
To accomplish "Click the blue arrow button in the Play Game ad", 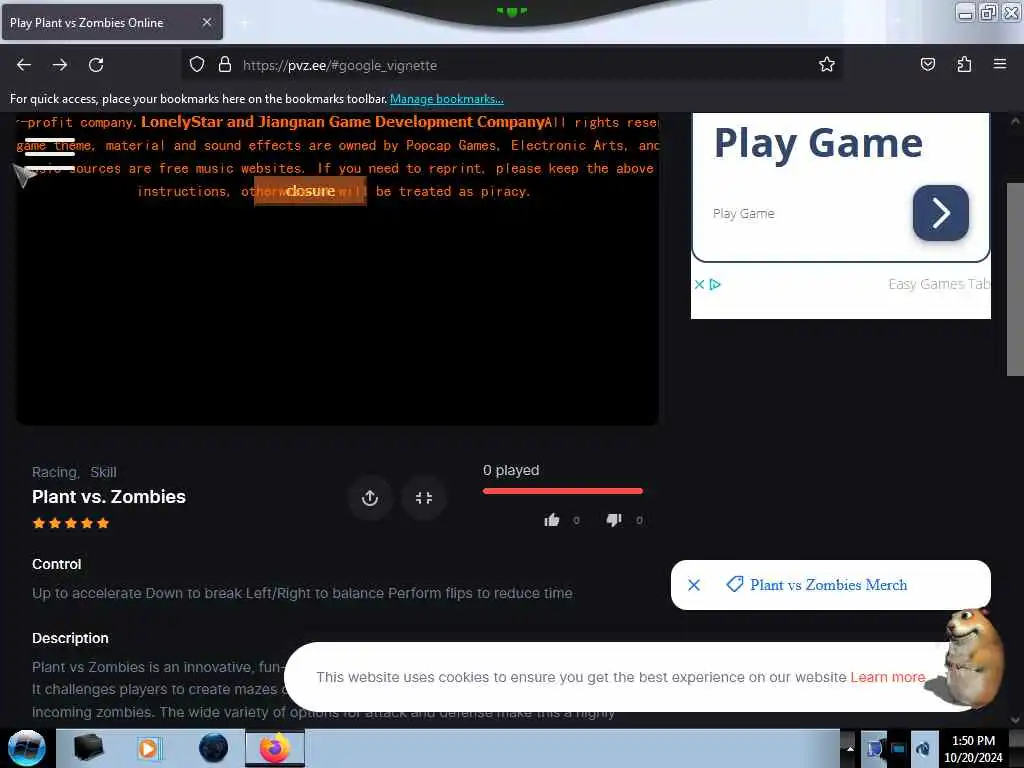I will point(940,213).
